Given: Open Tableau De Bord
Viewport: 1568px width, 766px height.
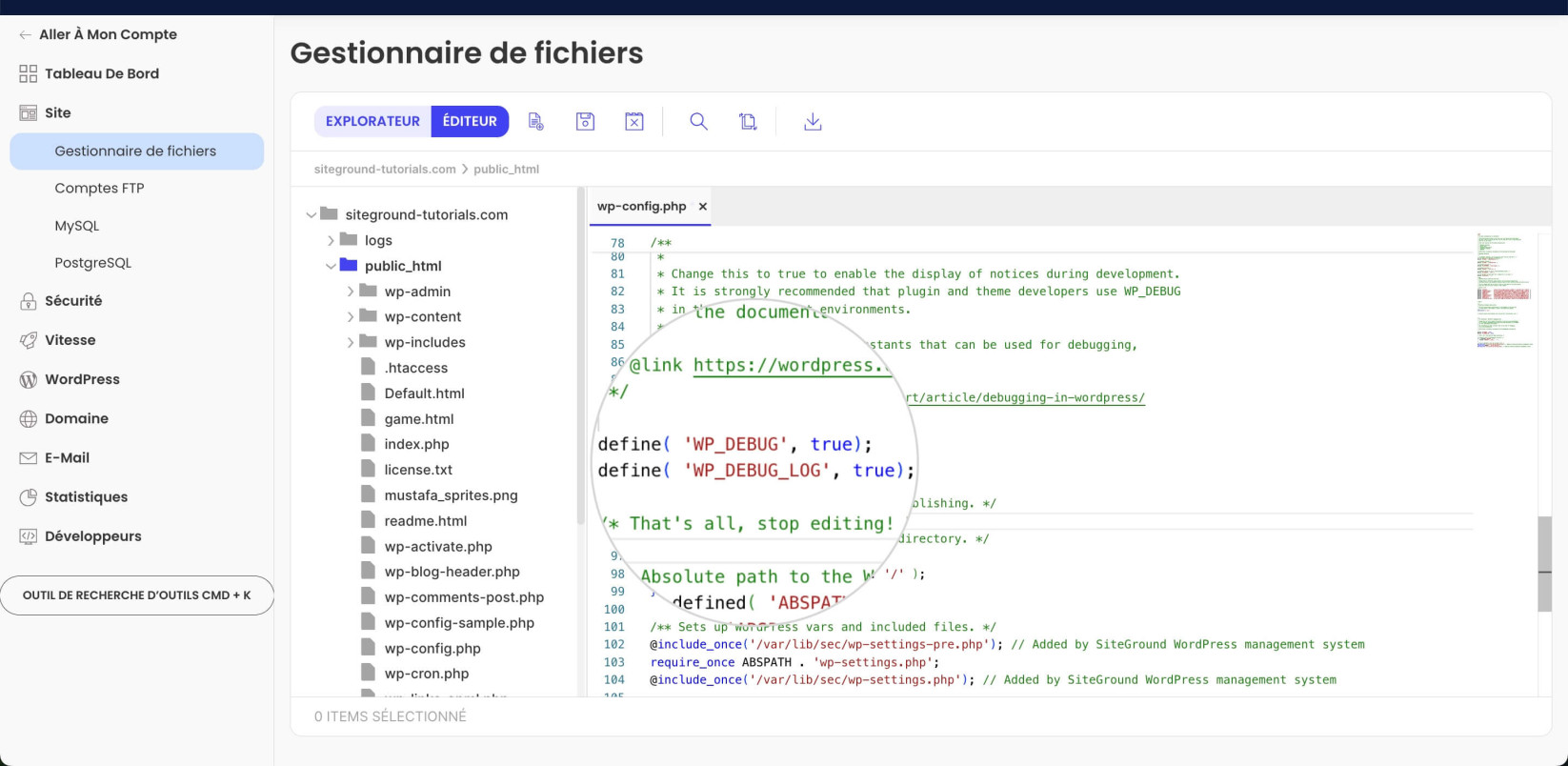Looking at the screenshot, I should (x=102, y=73).
